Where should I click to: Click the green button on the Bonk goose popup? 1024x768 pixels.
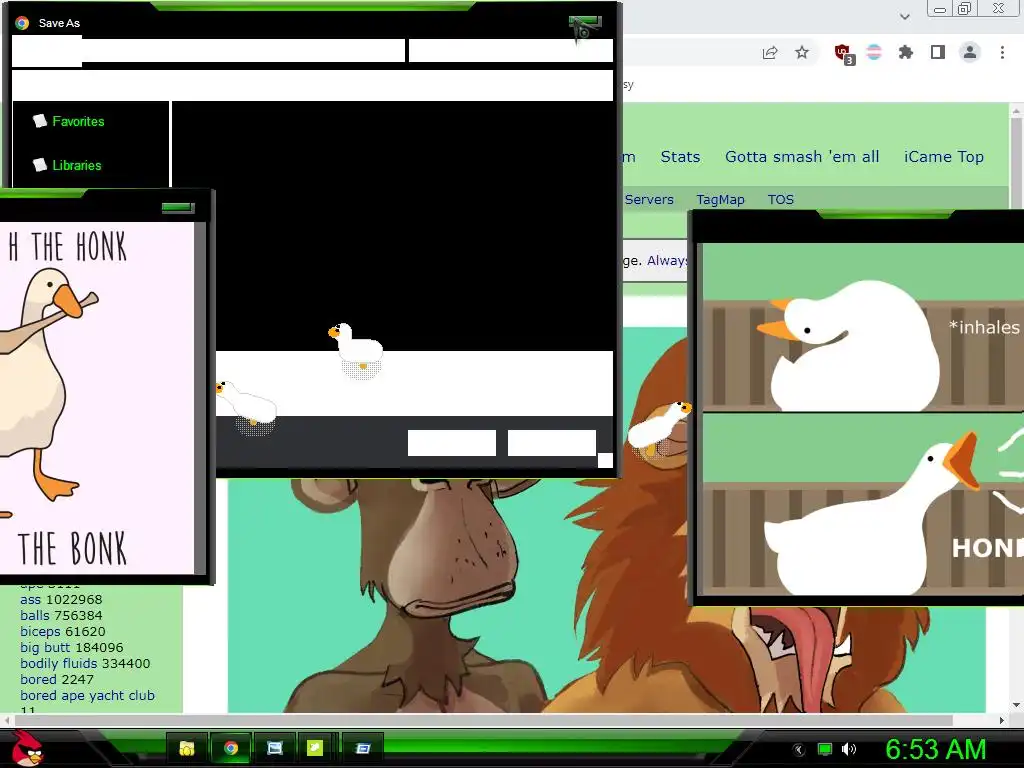178,208
